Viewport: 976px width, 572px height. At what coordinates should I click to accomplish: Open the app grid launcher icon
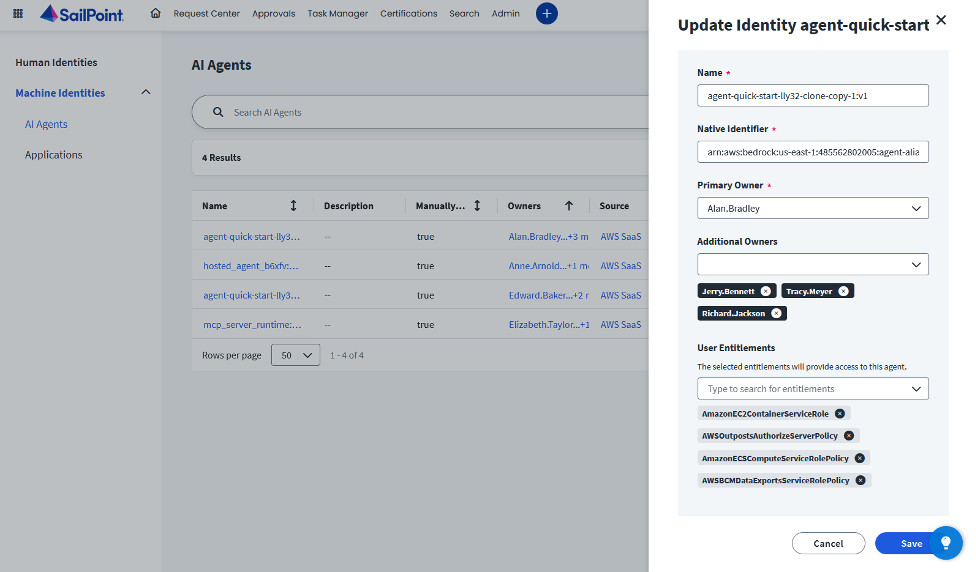pyautogui.click(x=18, y=13)
